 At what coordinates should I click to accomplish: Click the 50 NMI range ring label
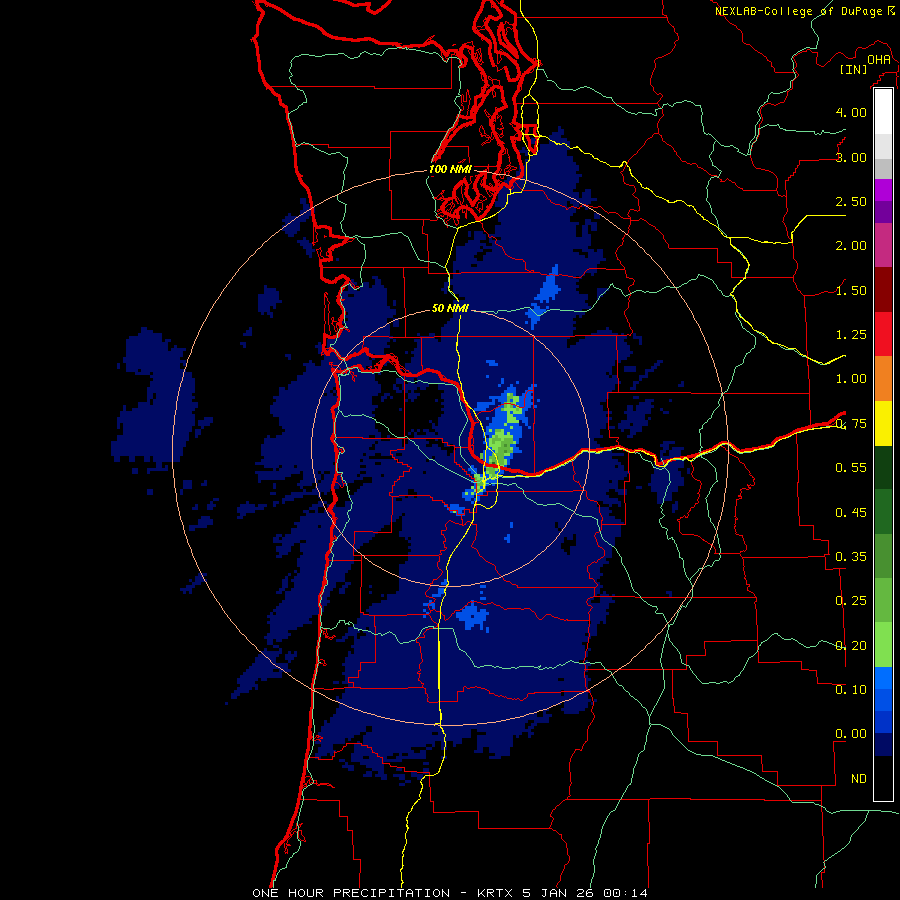[x=450, y=308]
